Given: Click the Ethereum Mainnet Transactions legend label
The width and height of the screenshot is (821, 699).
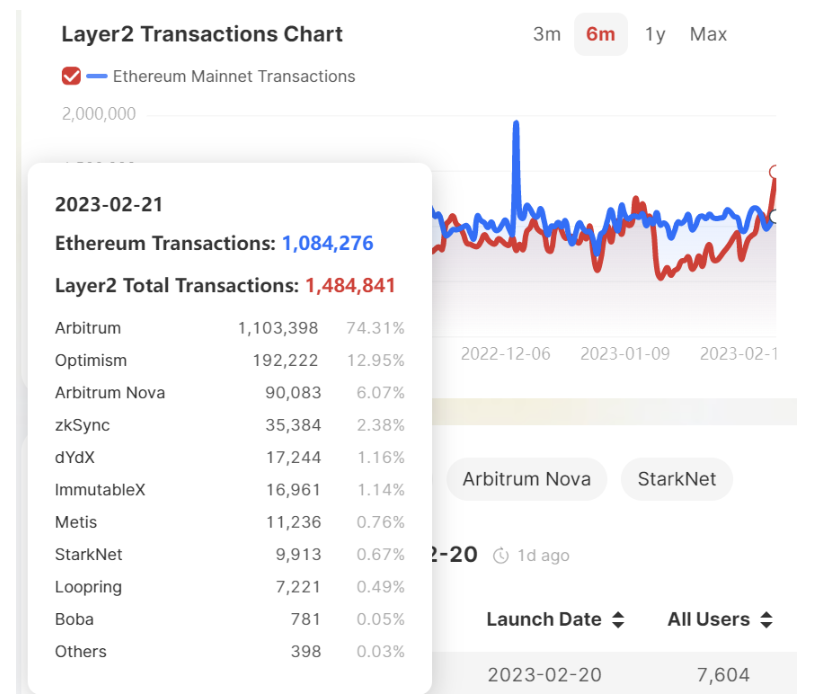Looking at the screenshot, I should coord(234,76).
